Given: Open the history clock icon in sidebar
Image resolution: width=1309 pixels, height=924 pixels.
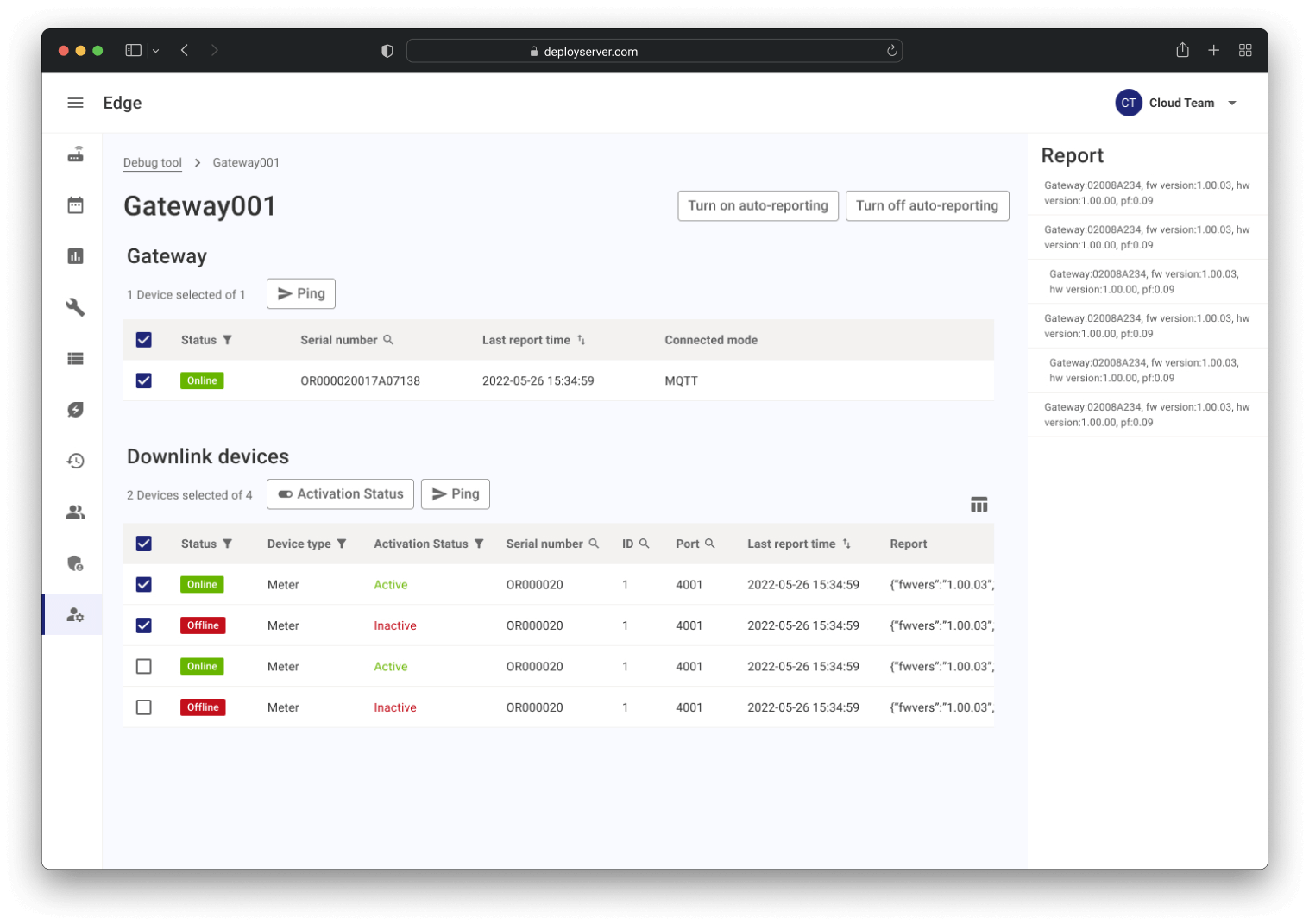Looking at the screenshot, I should tap(76, 461).
